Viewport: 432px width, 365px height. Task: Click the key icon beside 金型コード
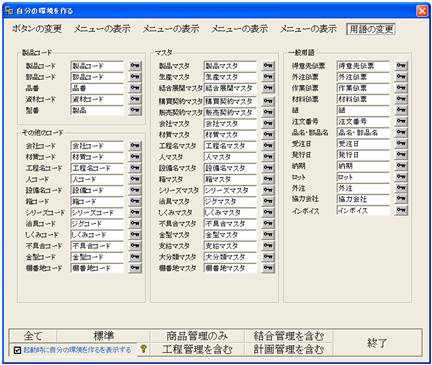click(x=135, y=257)
